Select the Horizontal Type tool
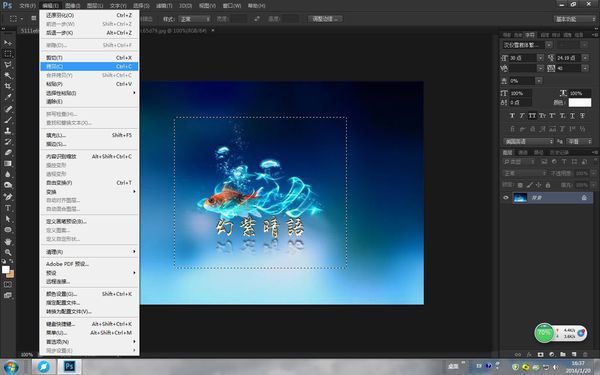 (8, 208)
